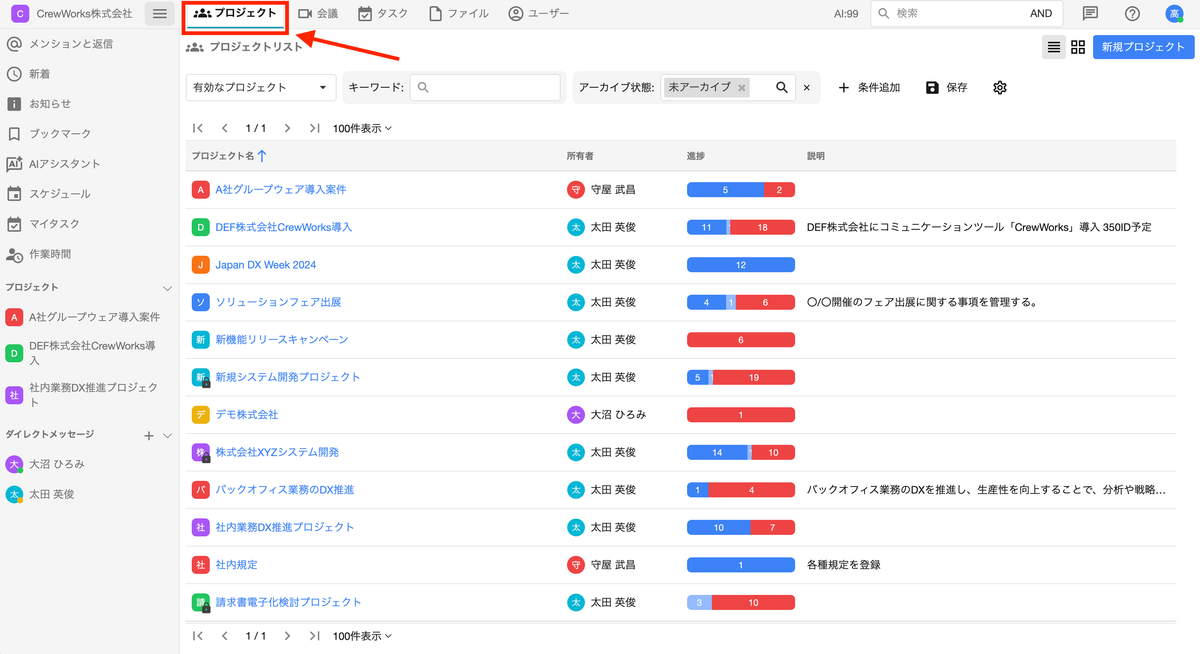Open the 会議 tab
The width and height of the screenshot is (1200, 654).
tap(318, 14)
